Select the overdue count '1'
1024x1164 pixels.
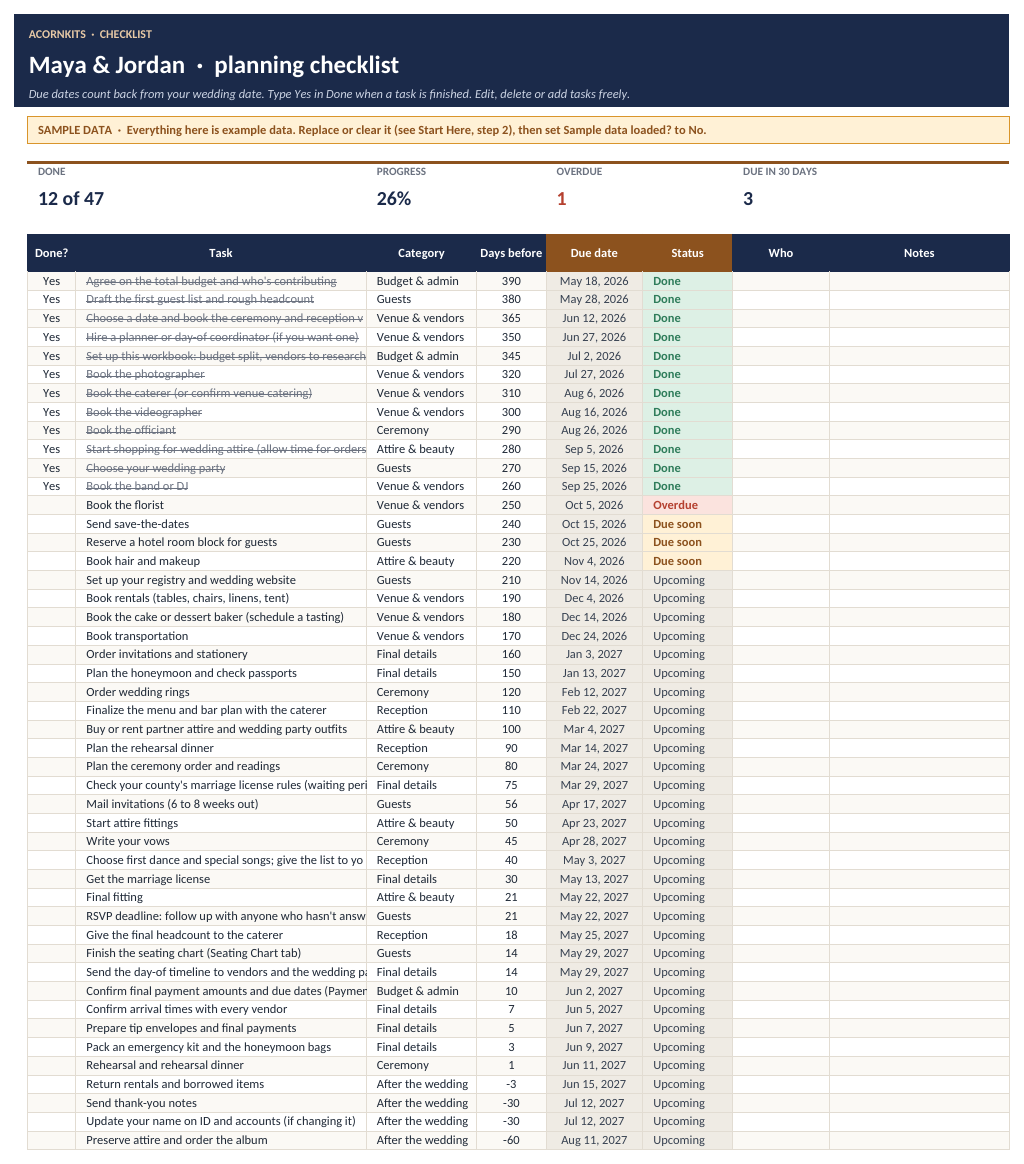561,199
